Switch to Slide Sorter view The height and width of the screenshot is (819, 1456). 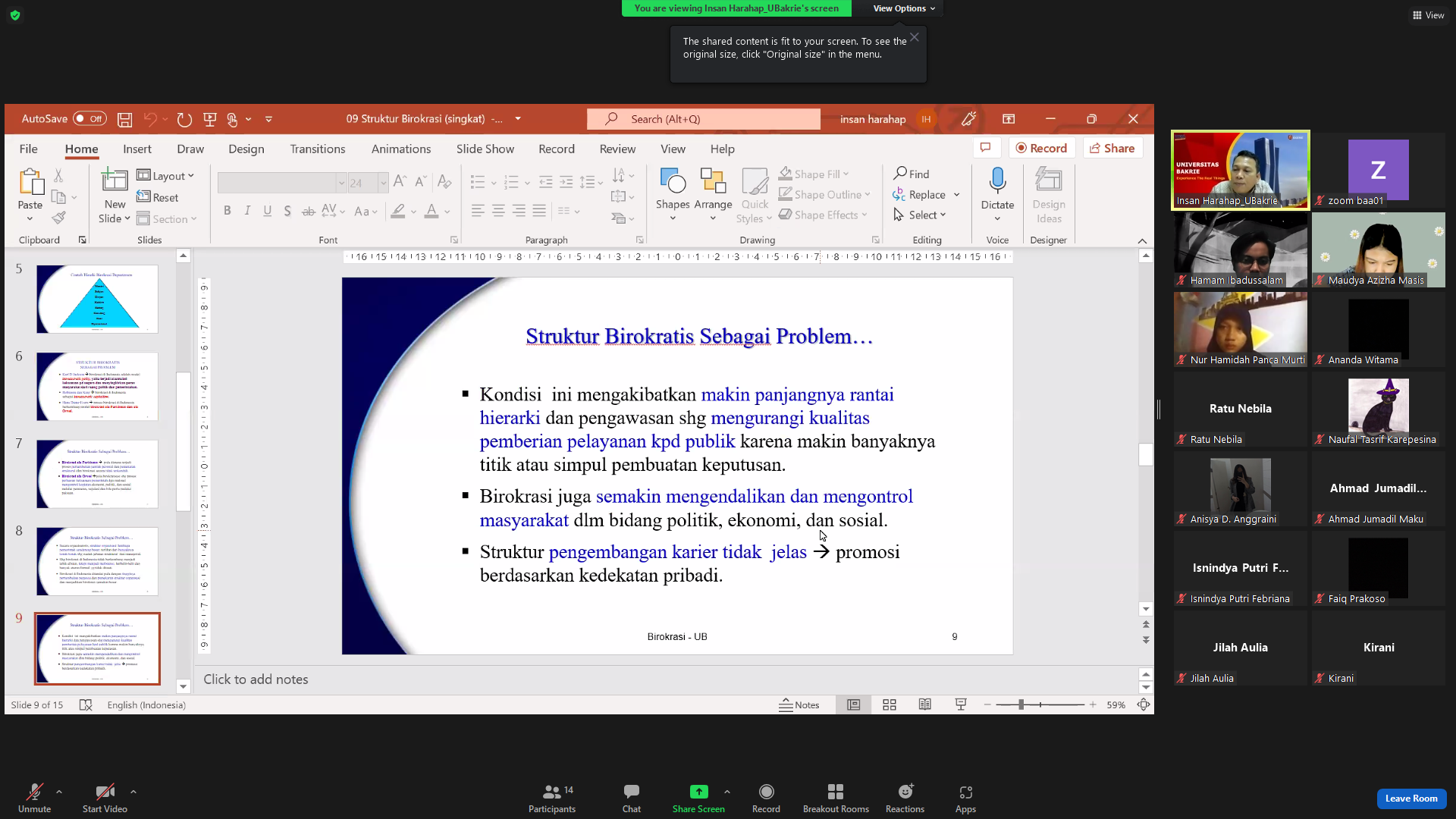(890, 704)
